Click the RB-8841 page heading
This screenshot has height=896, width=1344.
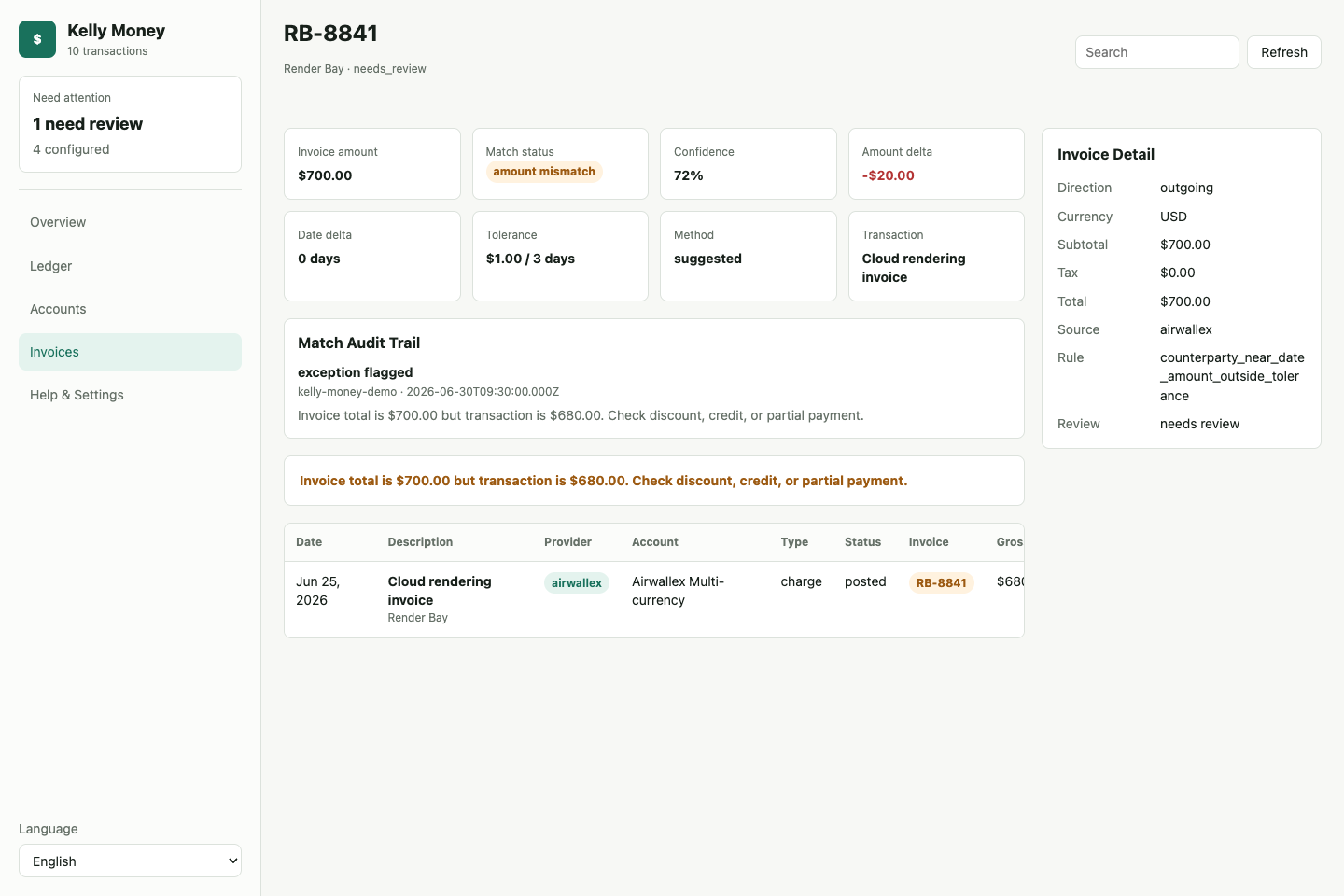pyautogui.click(x=330, y=34)
